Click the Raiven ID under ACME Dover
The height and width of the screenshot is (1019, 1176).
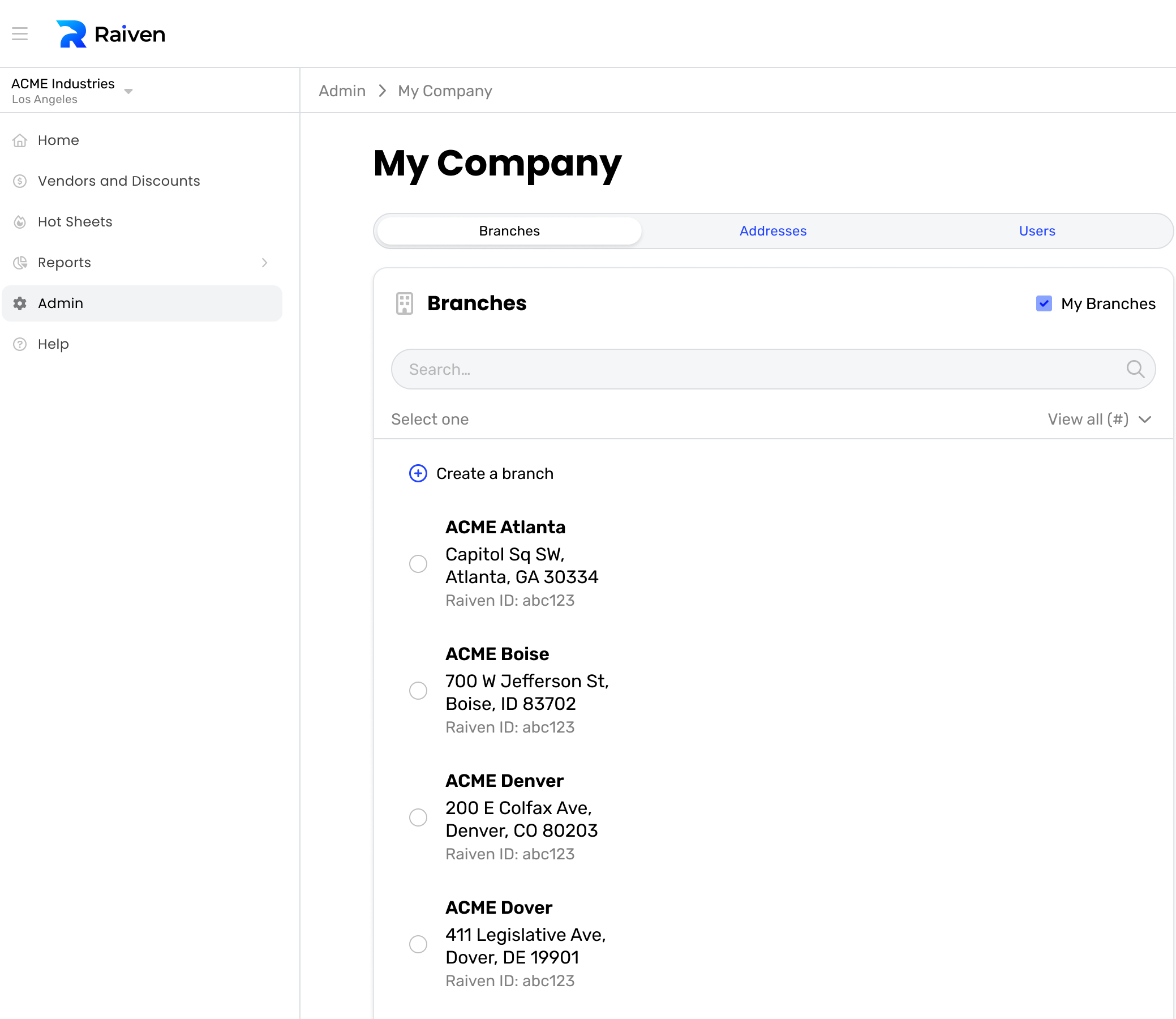(x=510, y=981)
